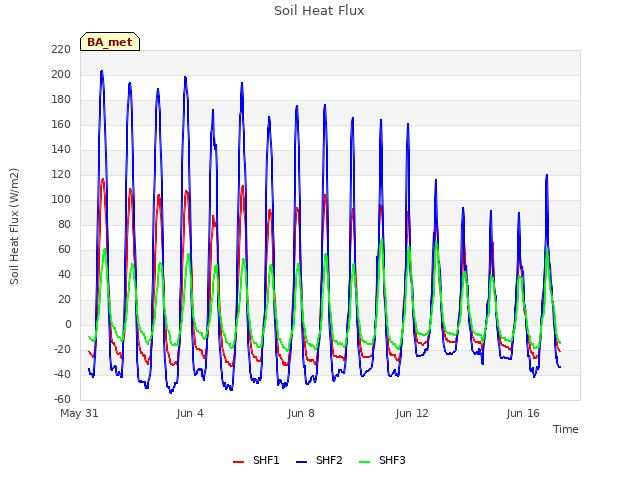
Task: Click the green SHF3 legend swatch
Action: (x=364, y=462)
